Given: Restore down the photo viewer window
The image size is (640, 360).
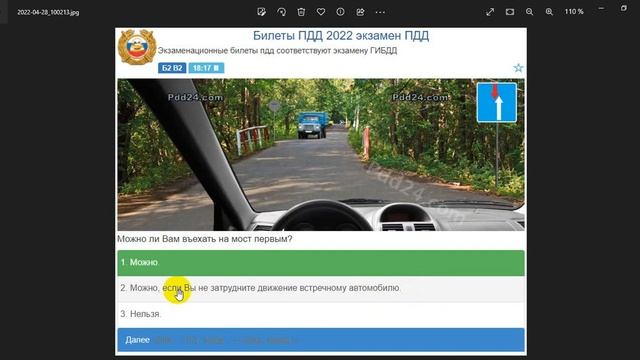Looking at the screenshot, I should point(623,8).
